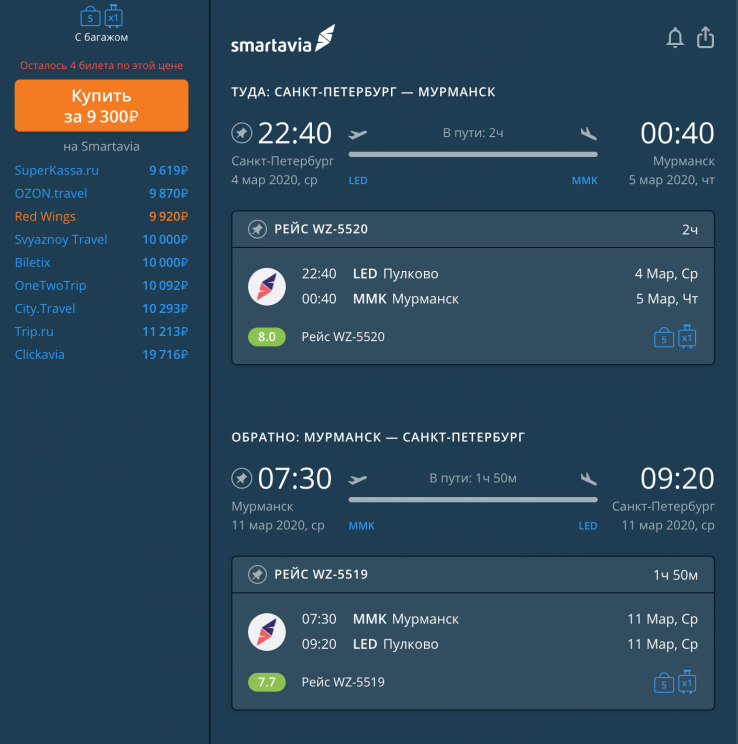Click РЕЙС WZ-5519 header title
Image resolution: width=738 pixels, height=744 pixels.
[321, 575]
